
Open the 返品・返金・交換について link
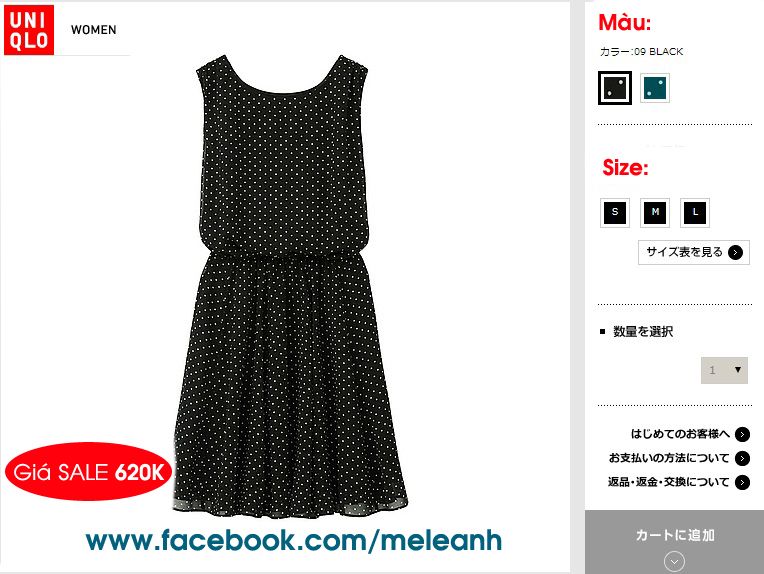click(668, 482)
